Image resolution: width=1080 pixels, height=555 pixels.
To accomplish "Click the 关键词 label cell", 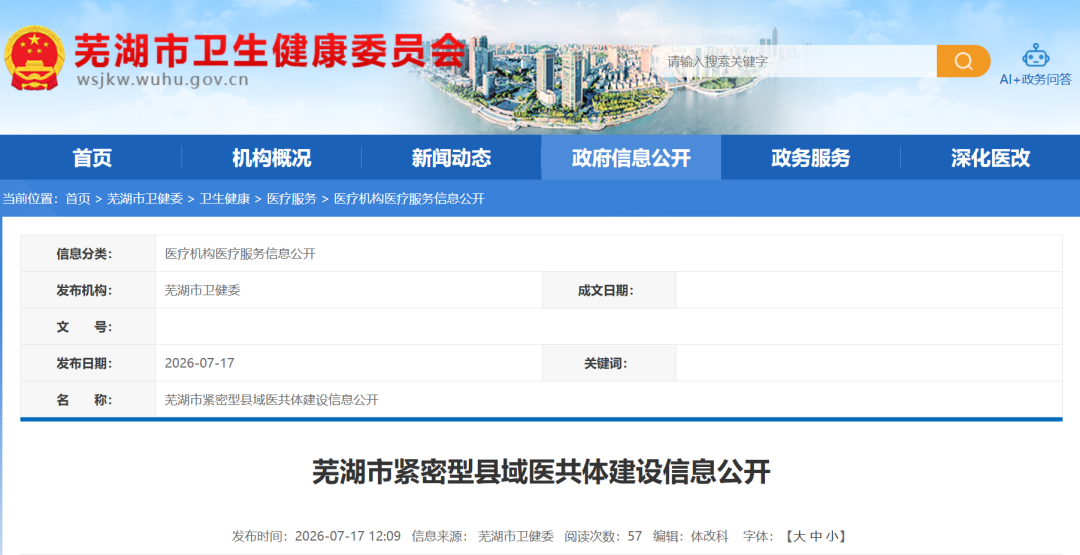I will tap(609, 363).
